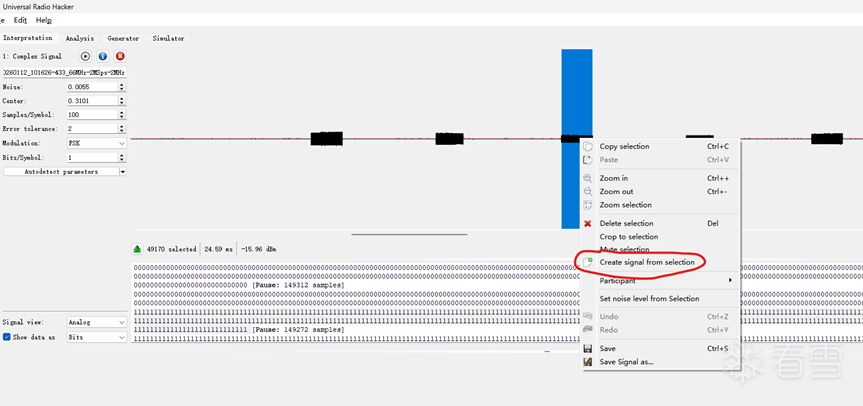
Task: Play the Complex Signal recording
Action: [x=85, y=57]
